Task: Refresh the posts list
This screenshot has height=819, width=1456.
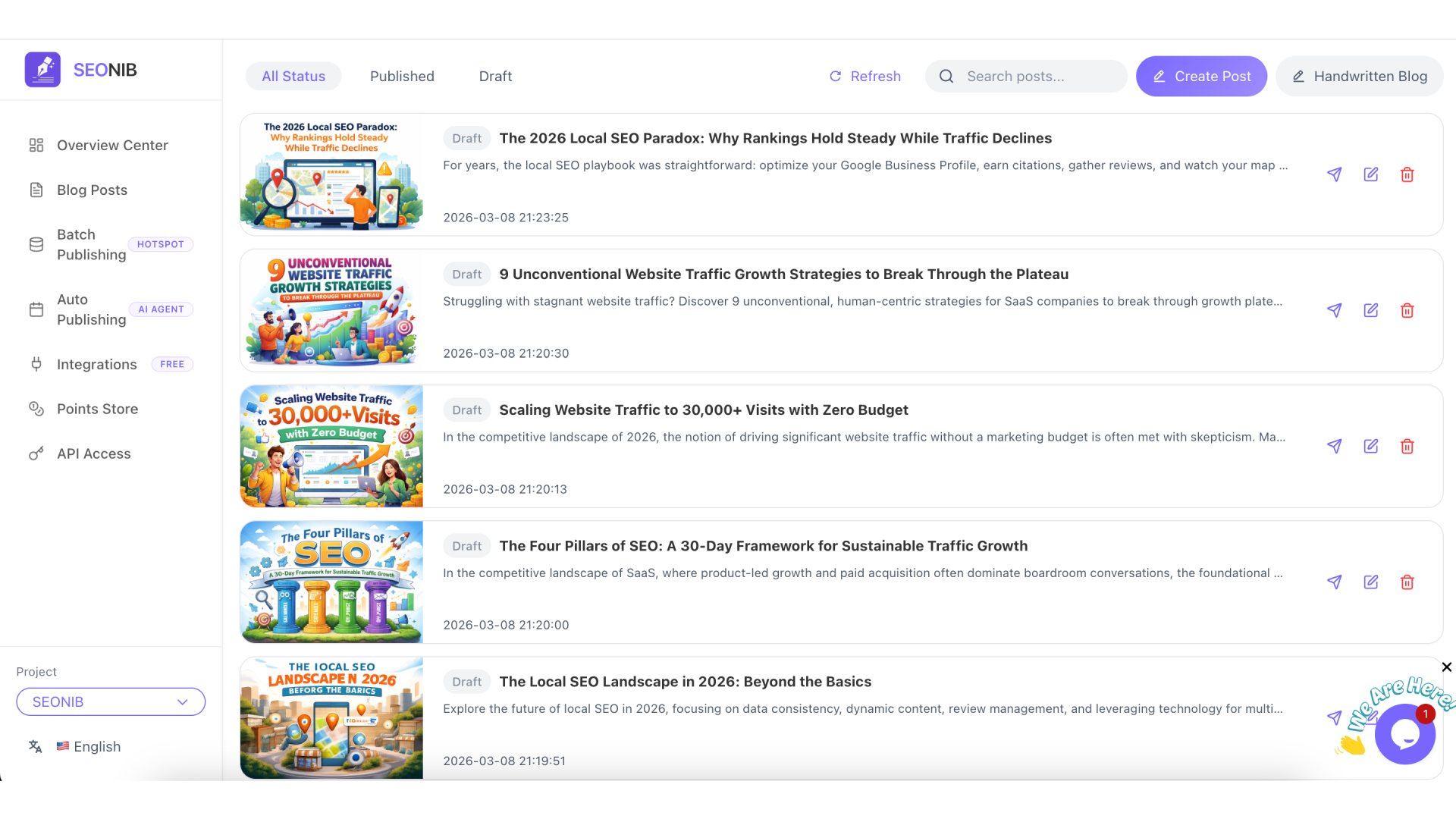Action: (x=864, y=77)
